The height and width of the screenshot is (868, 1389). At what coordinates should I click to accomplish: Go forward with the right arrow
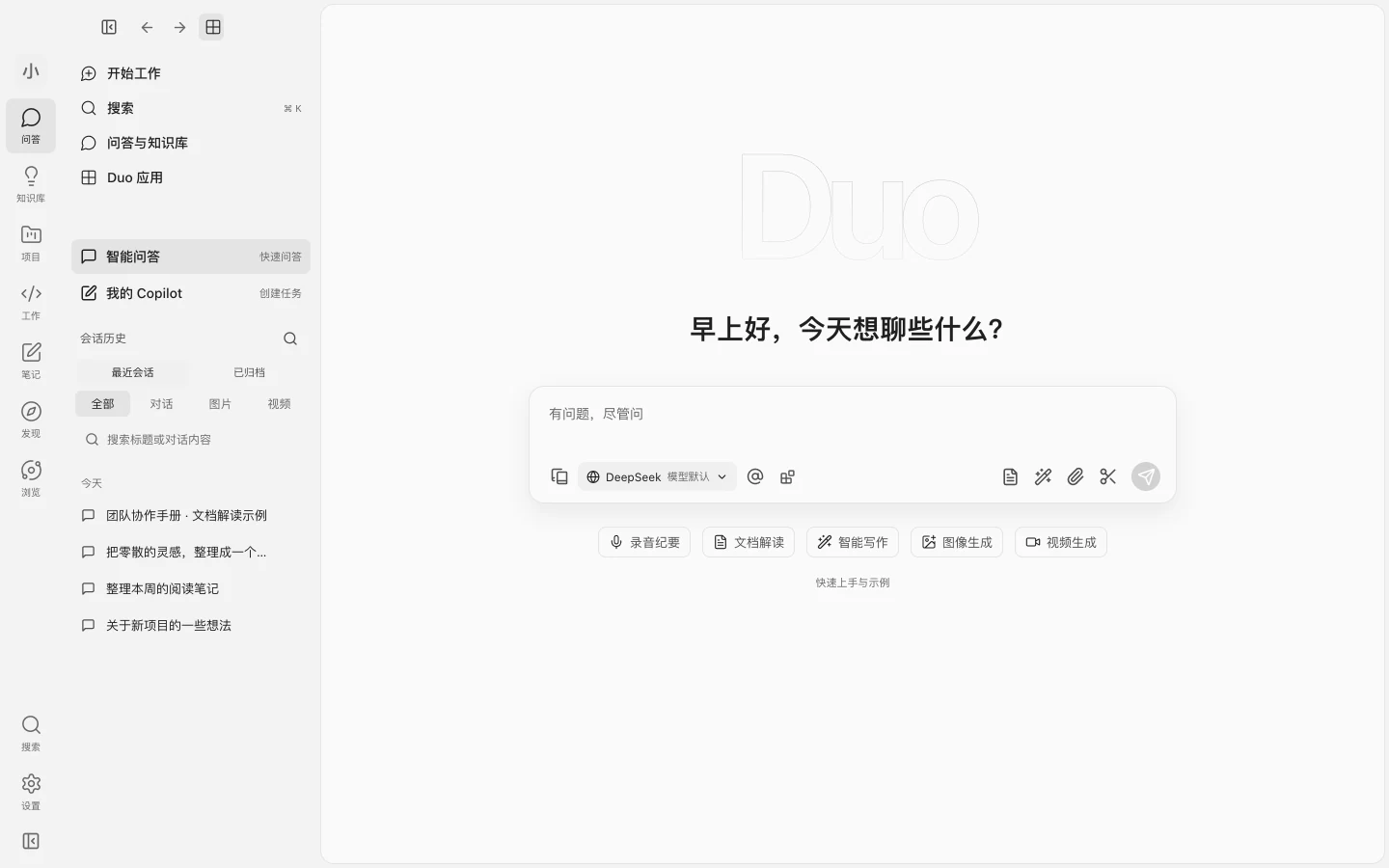(179, 27)
